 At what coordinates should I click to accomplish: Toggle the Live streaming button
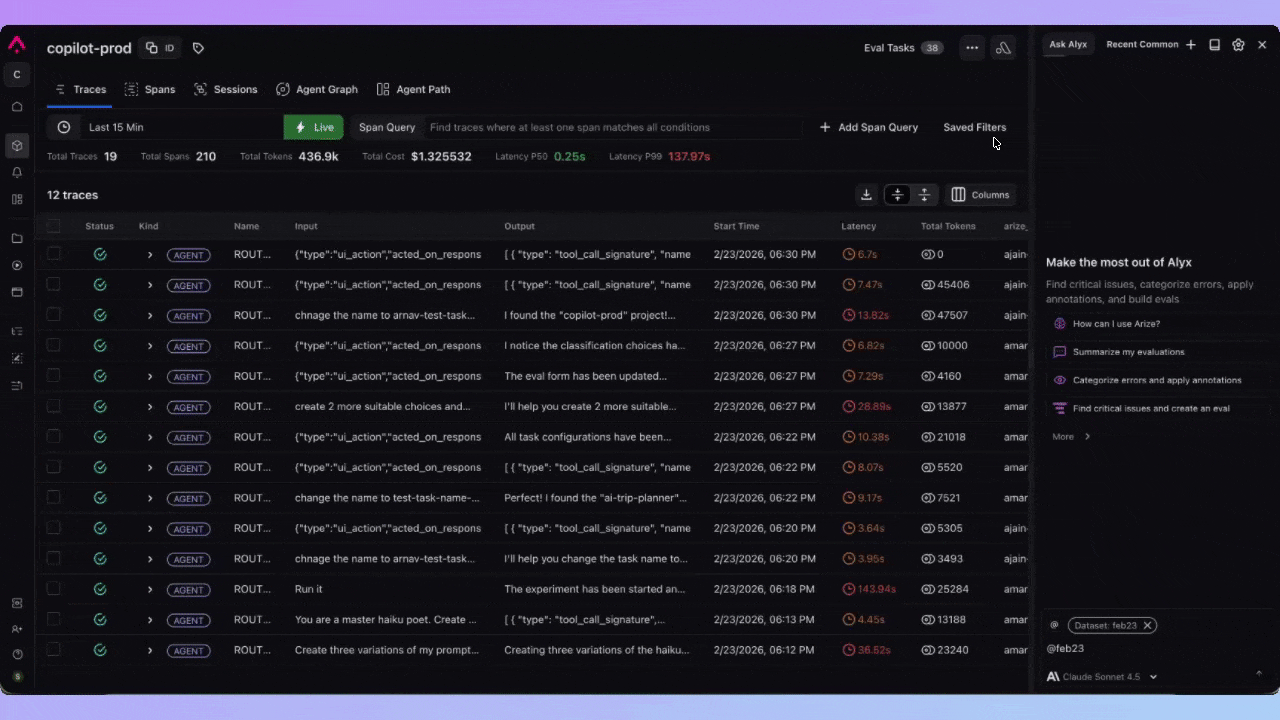click(314, 127)
